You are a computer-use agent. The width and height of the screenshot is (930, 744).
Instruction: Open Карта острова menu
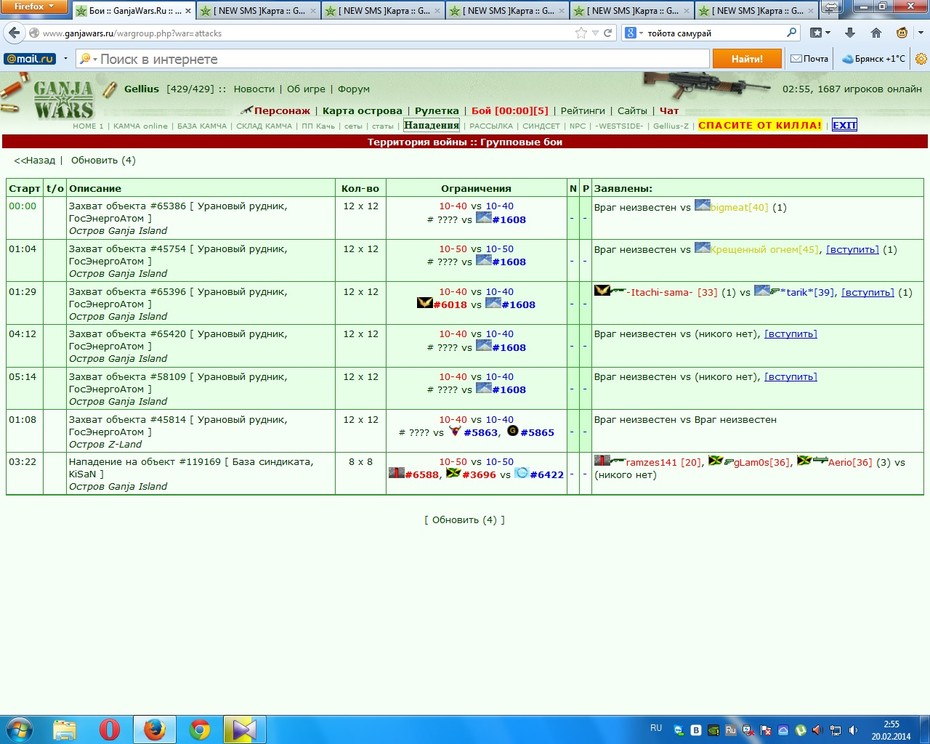click(x=362, y=110)
